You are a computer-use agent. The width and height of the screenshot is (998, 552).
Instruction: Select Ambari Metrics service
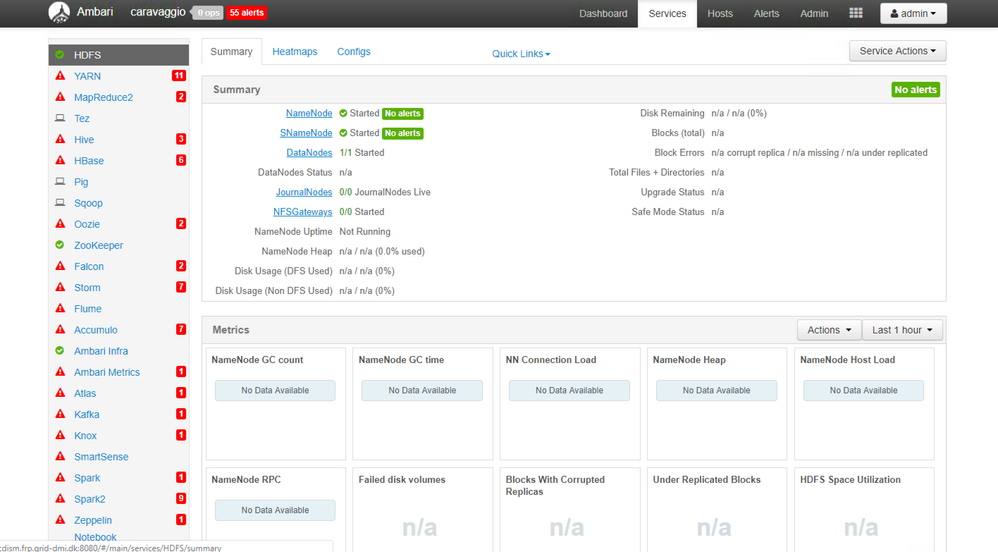click(x=106, y=372)
